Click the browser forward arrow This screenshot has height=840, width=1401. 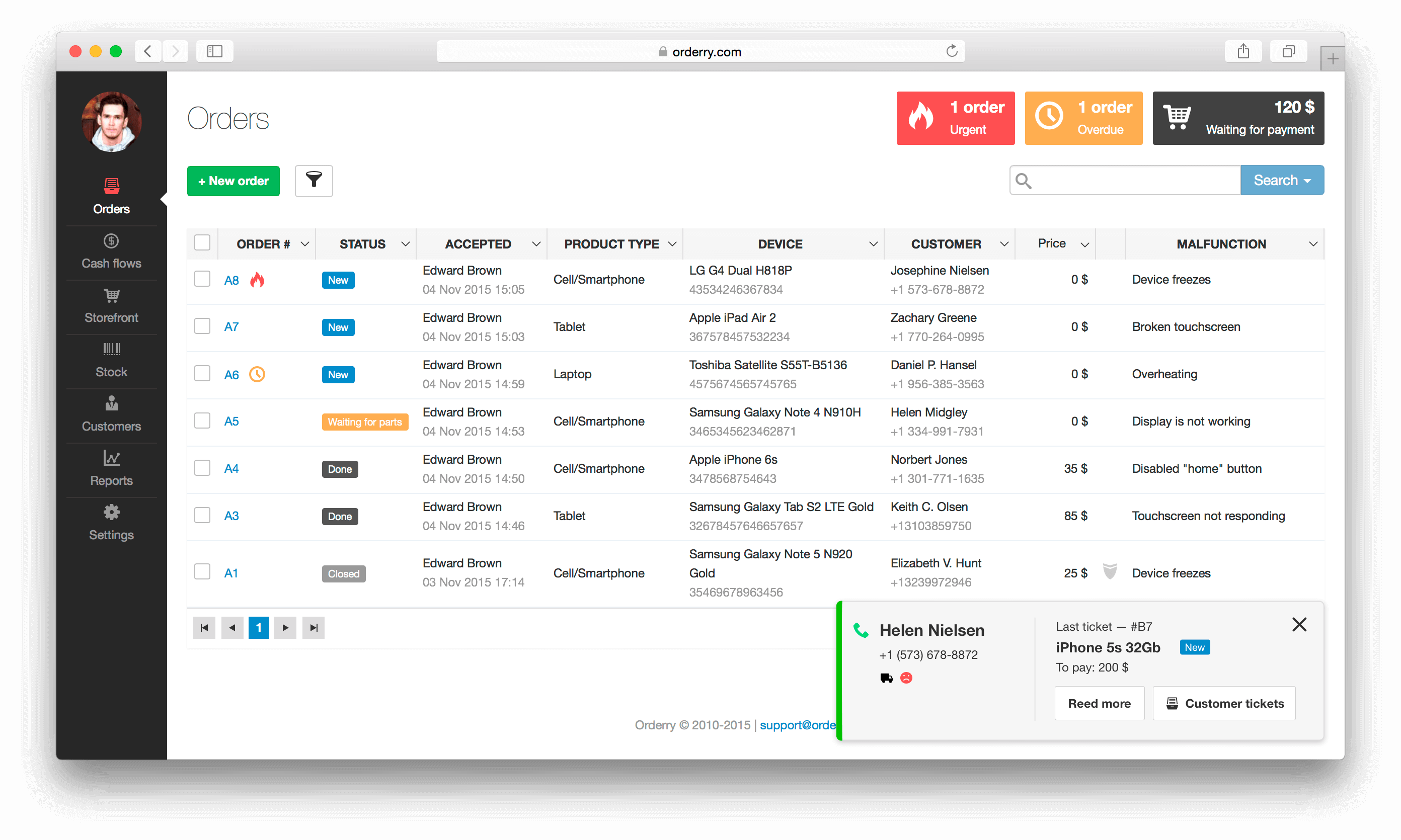(x=175, y=51)
